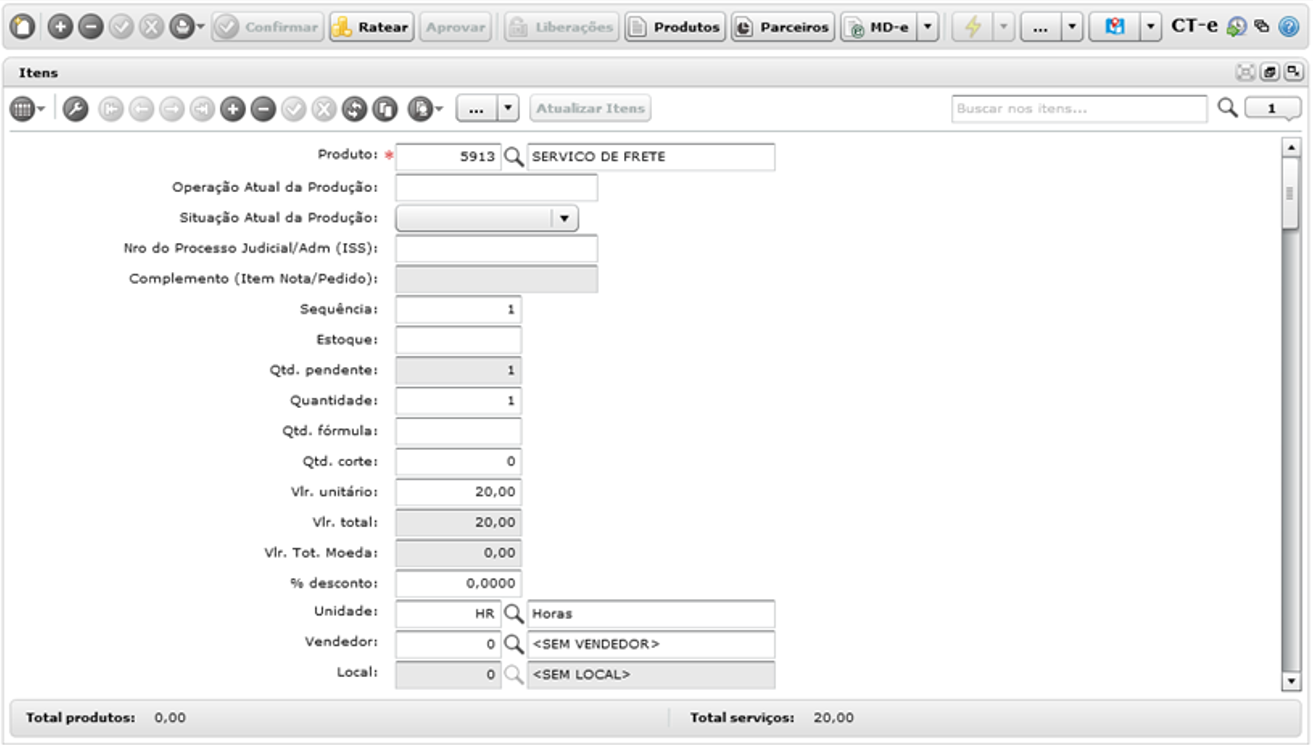The width and height of the screenshot is (1313, 745).
Task: Click the Confirmar button
Action: coord(267,27)
